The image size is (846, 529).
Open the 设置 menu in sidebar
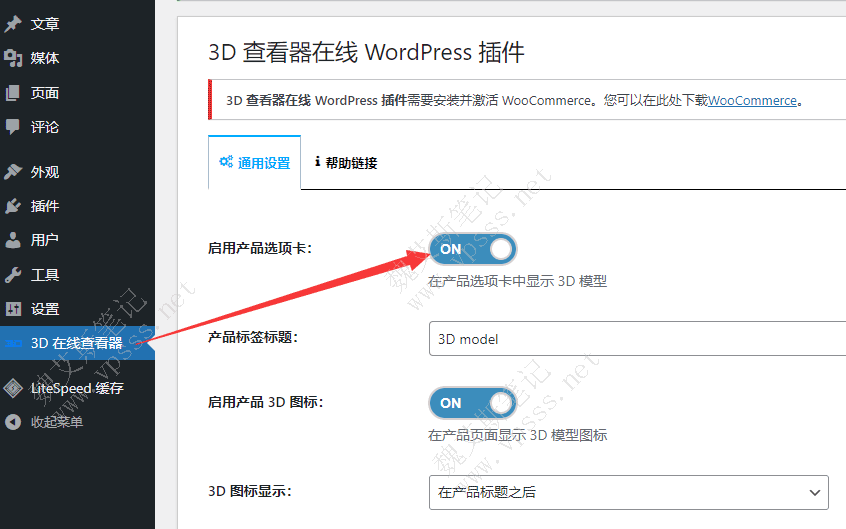45,309
